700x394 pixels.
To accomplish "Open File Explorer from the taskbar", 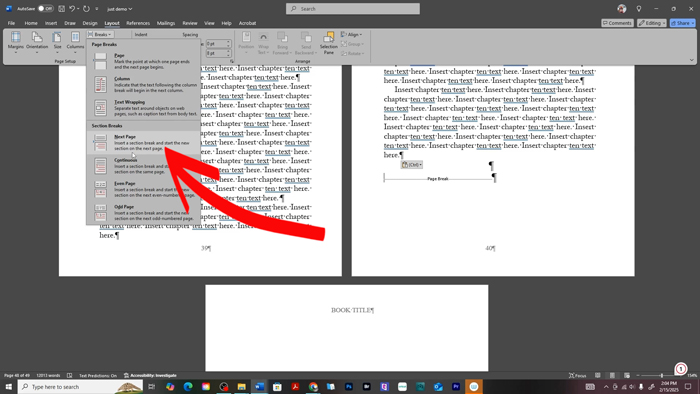I will click(x=242, y=386).
